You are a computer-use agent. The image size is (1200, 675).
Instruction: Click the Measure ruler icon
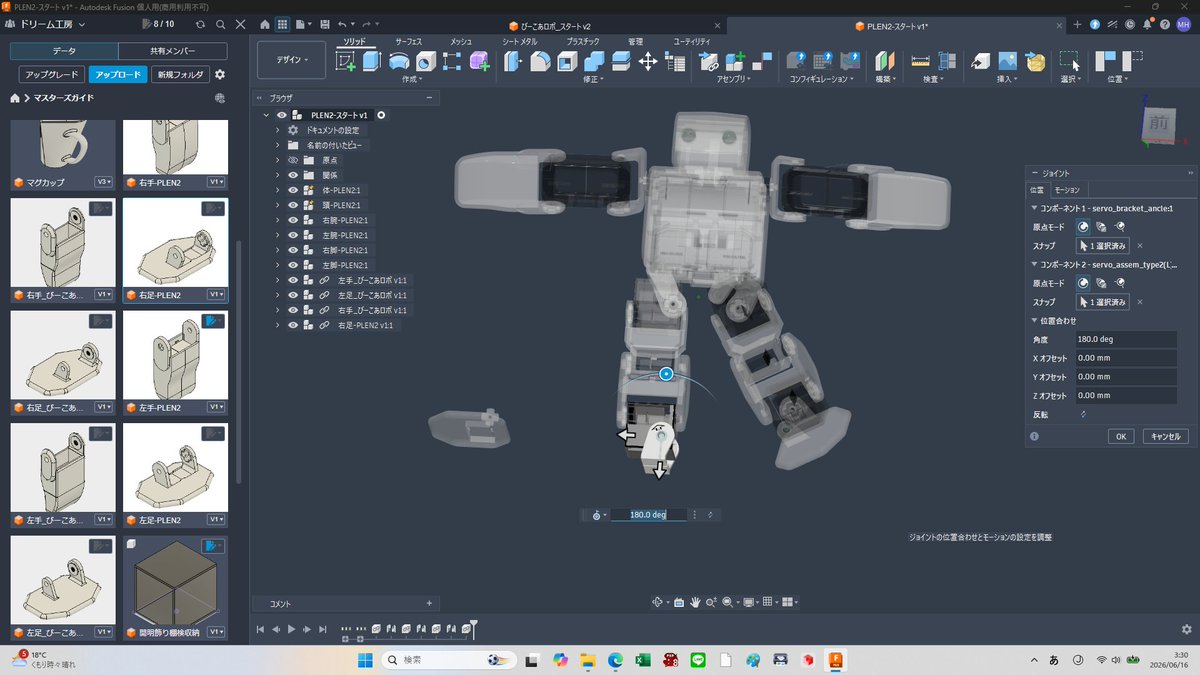pos(921,61)
